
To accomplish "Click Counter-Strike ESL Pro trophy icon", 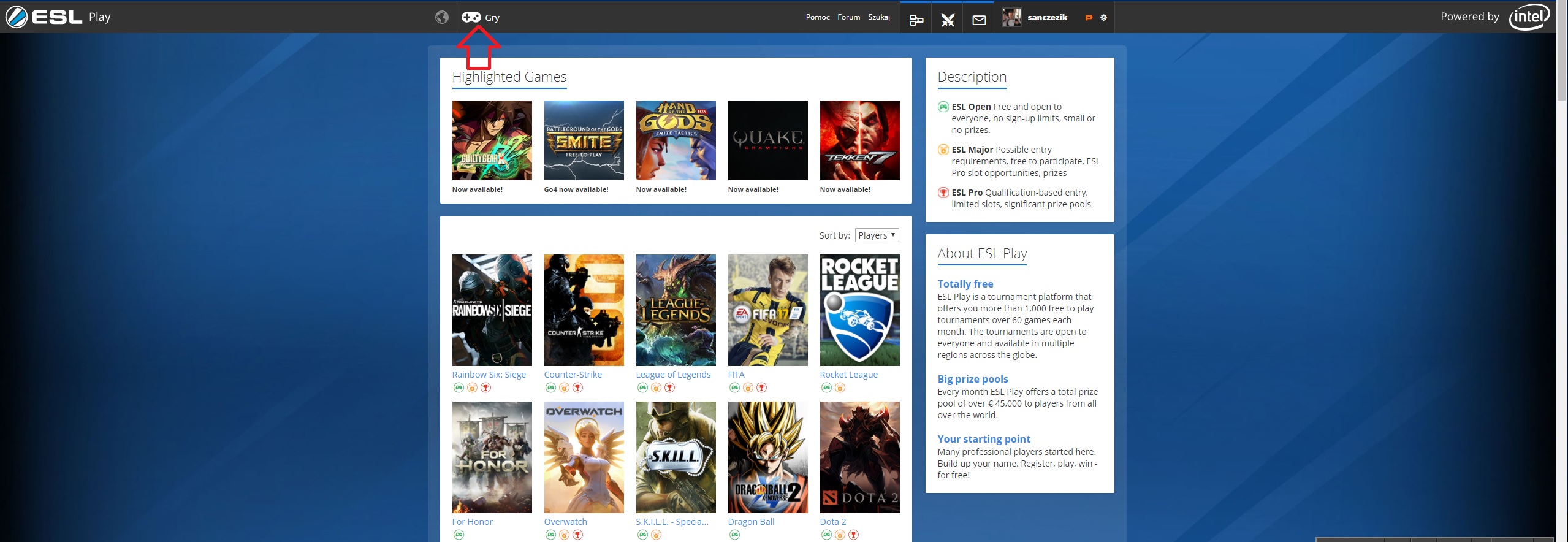I will [577, 387].
